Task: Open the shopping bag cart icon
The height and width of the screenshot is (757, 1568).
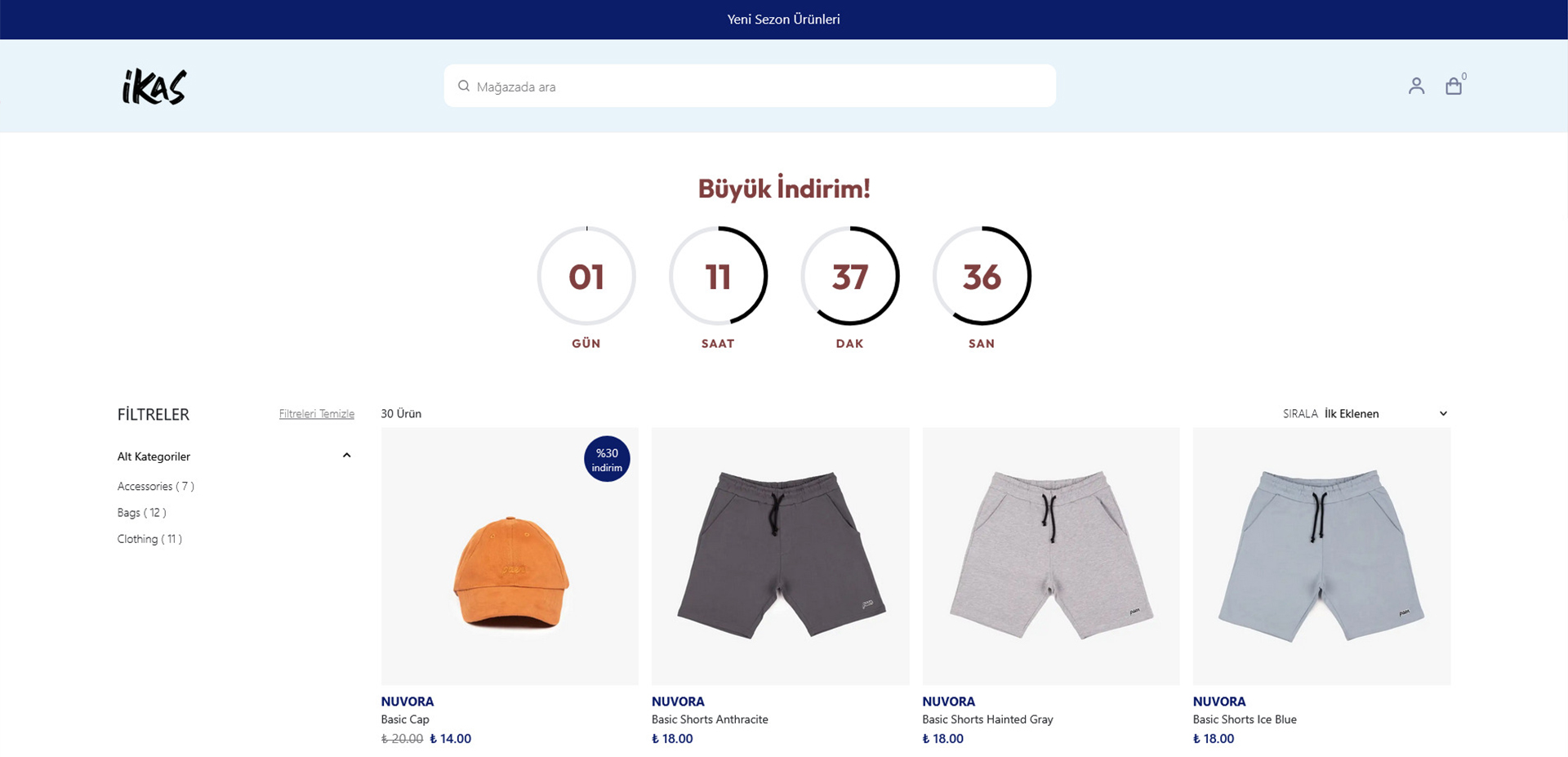Action: coord(1454,86)
